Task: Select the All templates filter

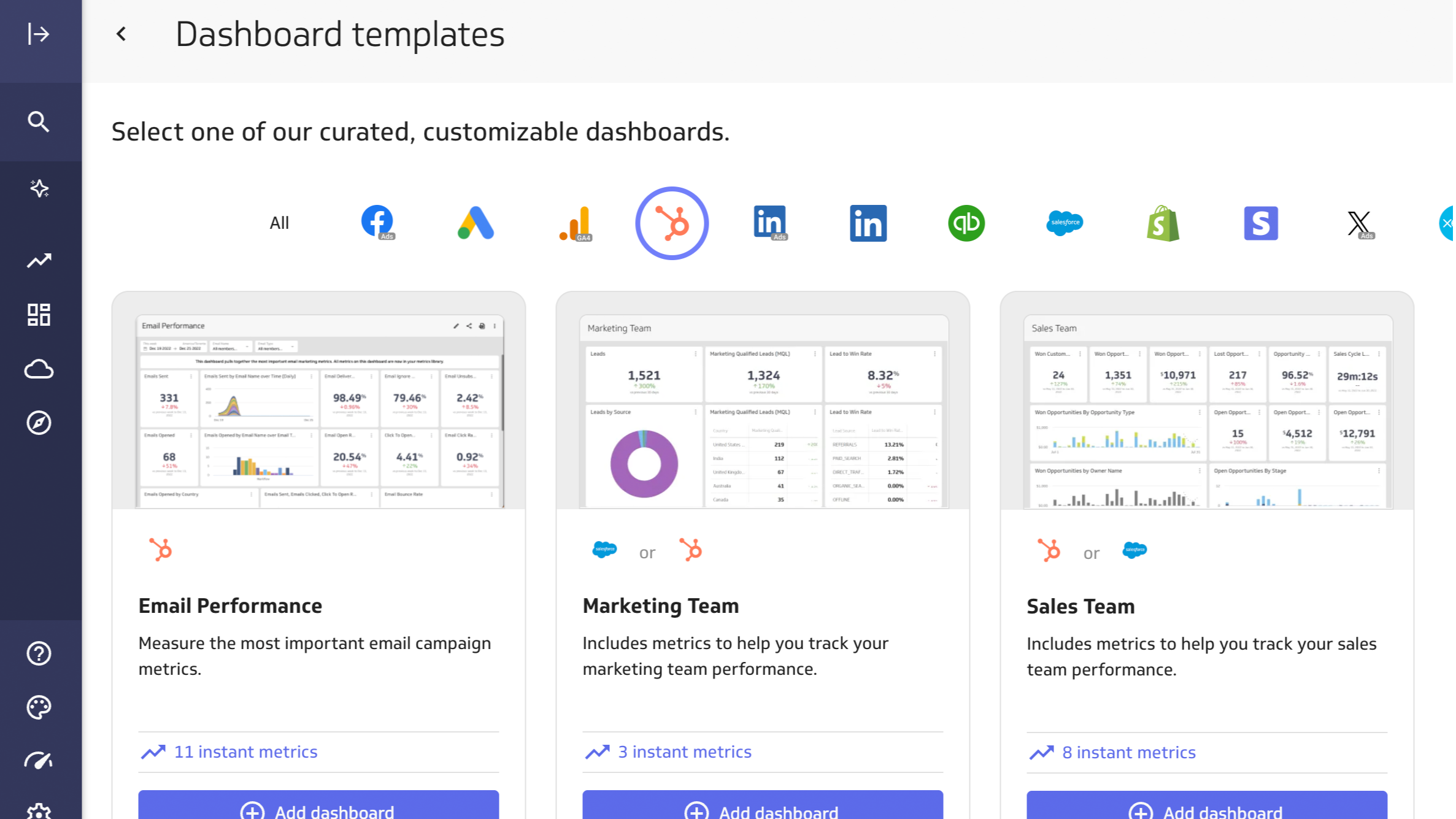Action: 279,223
